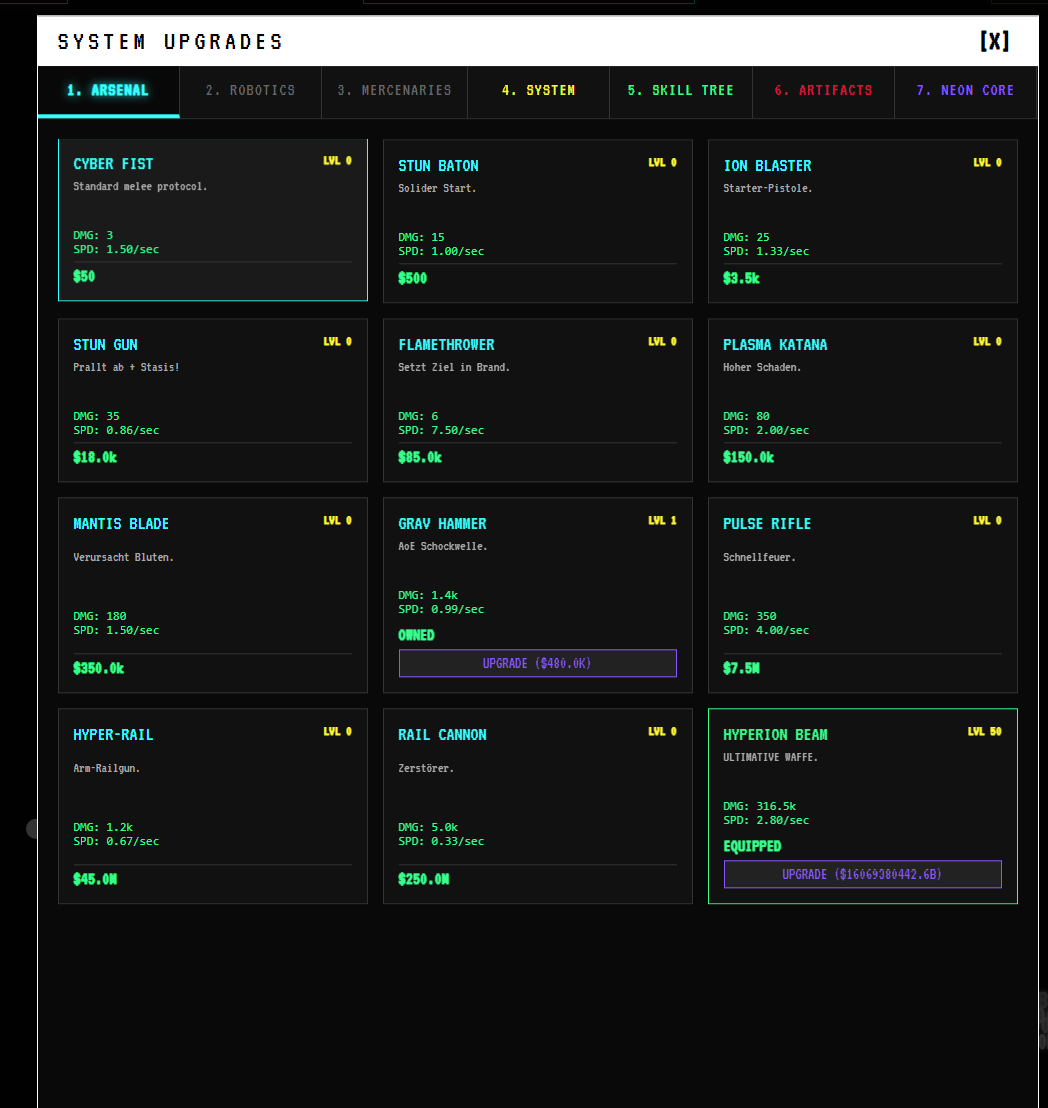Viewport: 1048px width, 1108px height.
Task: Click "ULTIMATIVE WAFFE." description
Action: (770, 758)
